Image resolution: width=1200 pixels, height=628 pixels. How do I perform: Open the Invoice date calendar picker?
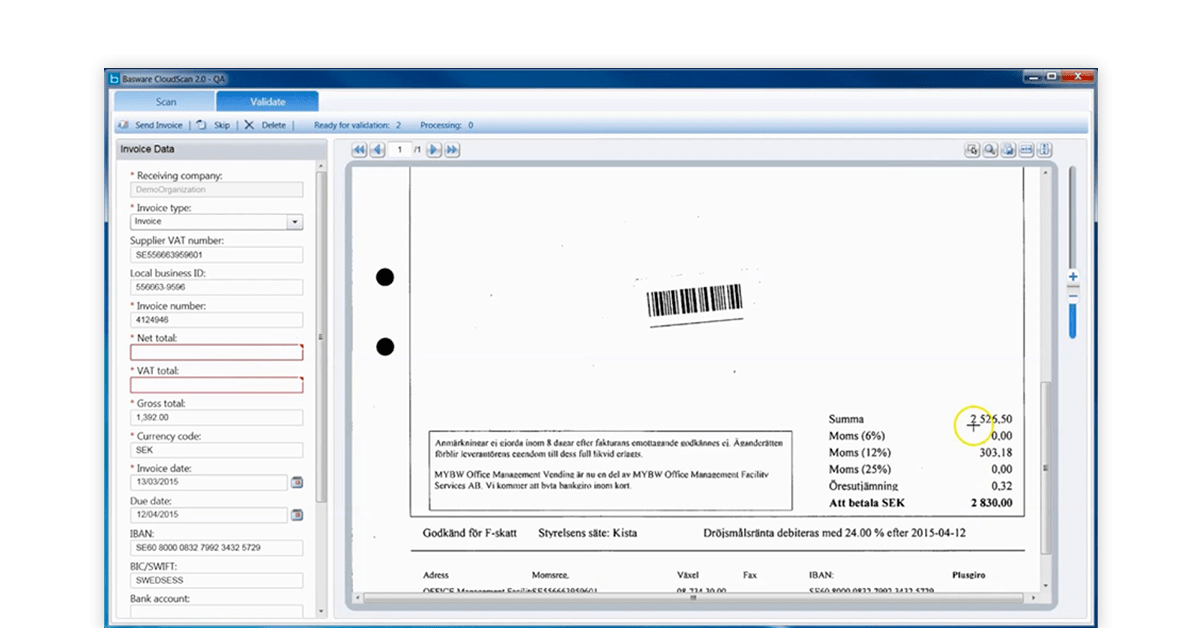click(297, 482)
